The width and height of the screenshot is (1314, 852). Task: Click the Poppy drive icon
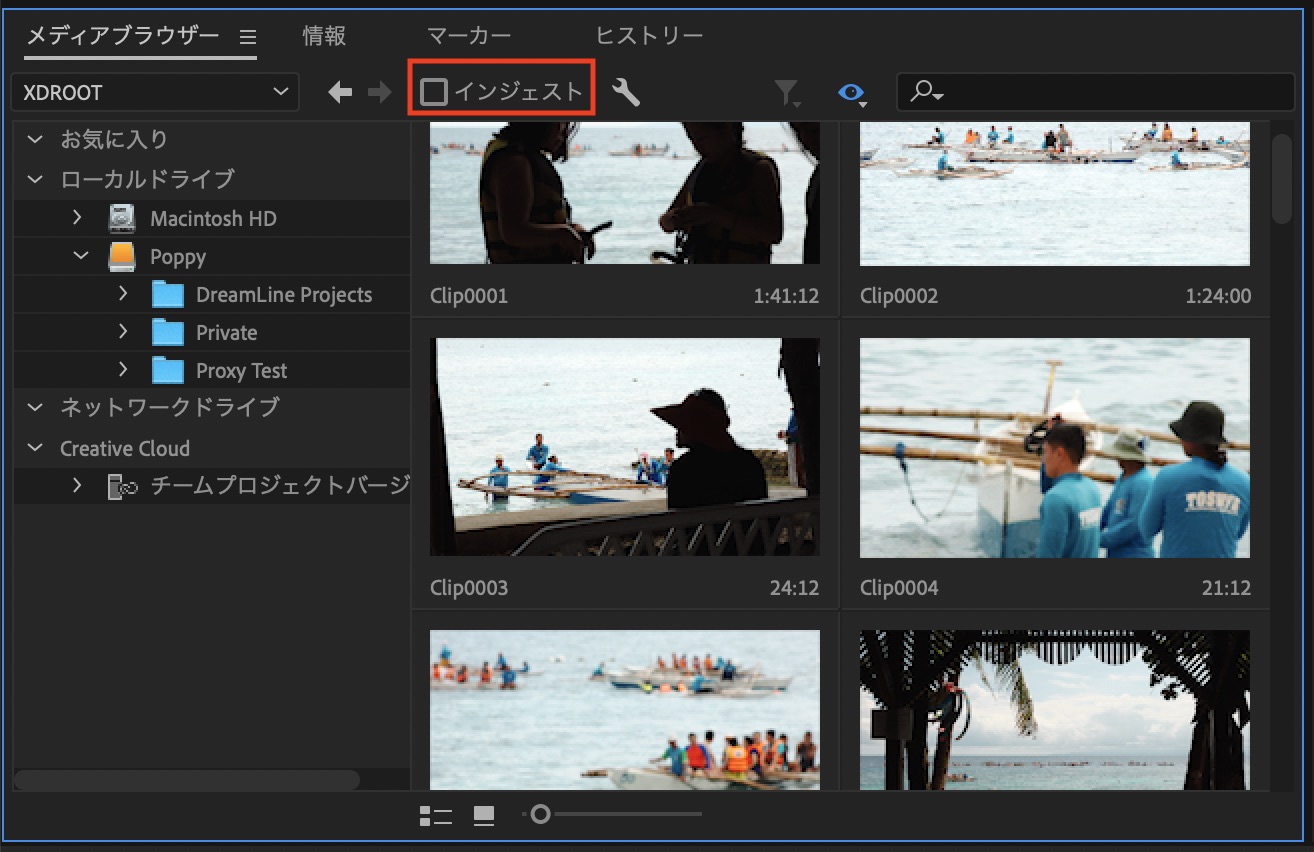click(x=122, y=256)
